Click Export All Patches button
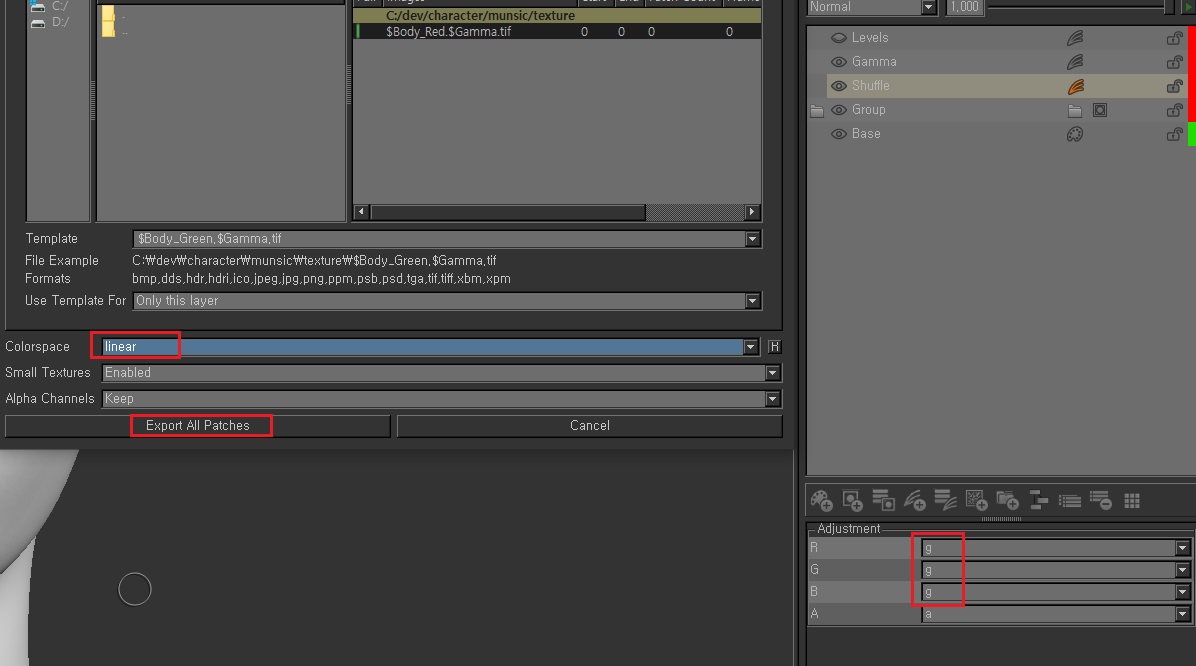The width and height of the screenshot is (1196, 666). point(198,426)
